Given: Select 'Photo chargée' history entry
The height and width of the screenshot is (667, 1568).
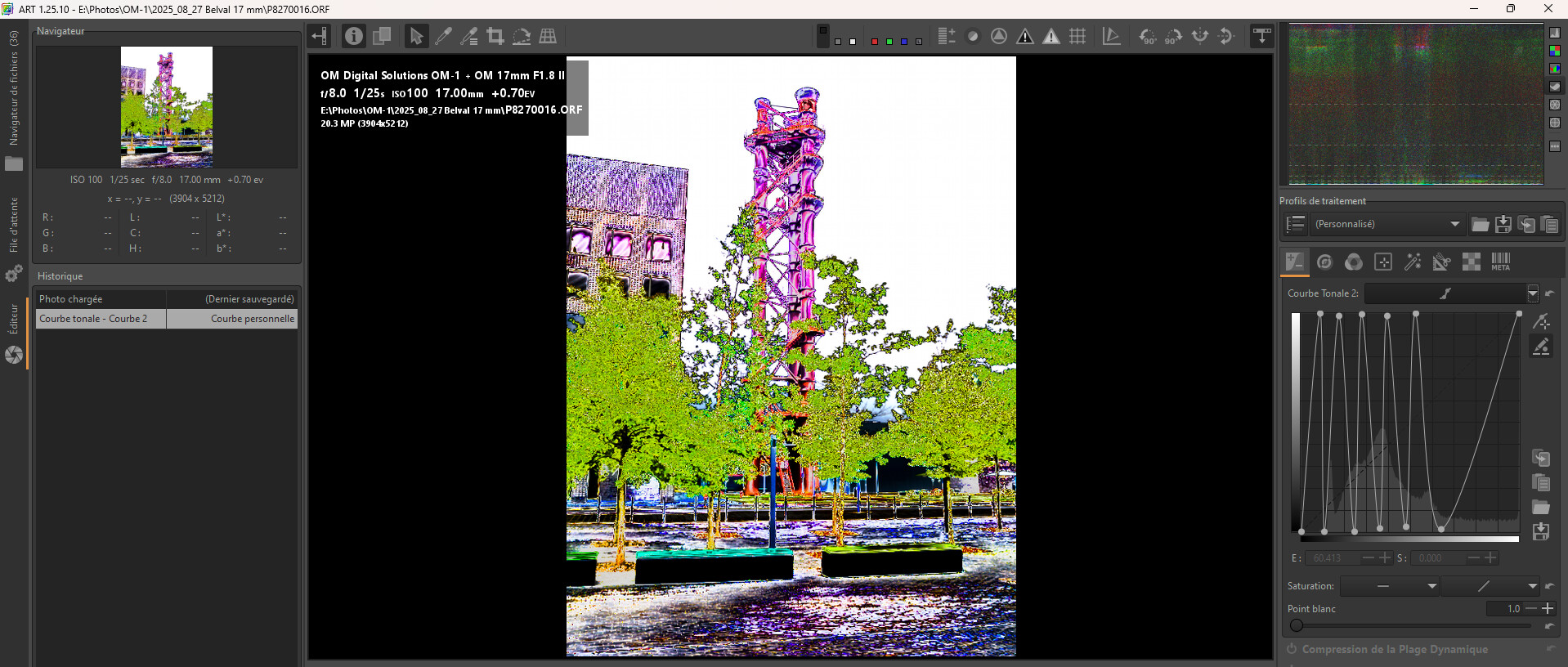Looking at the screenshot, I should pyautogui.click(x=101, y=299).
